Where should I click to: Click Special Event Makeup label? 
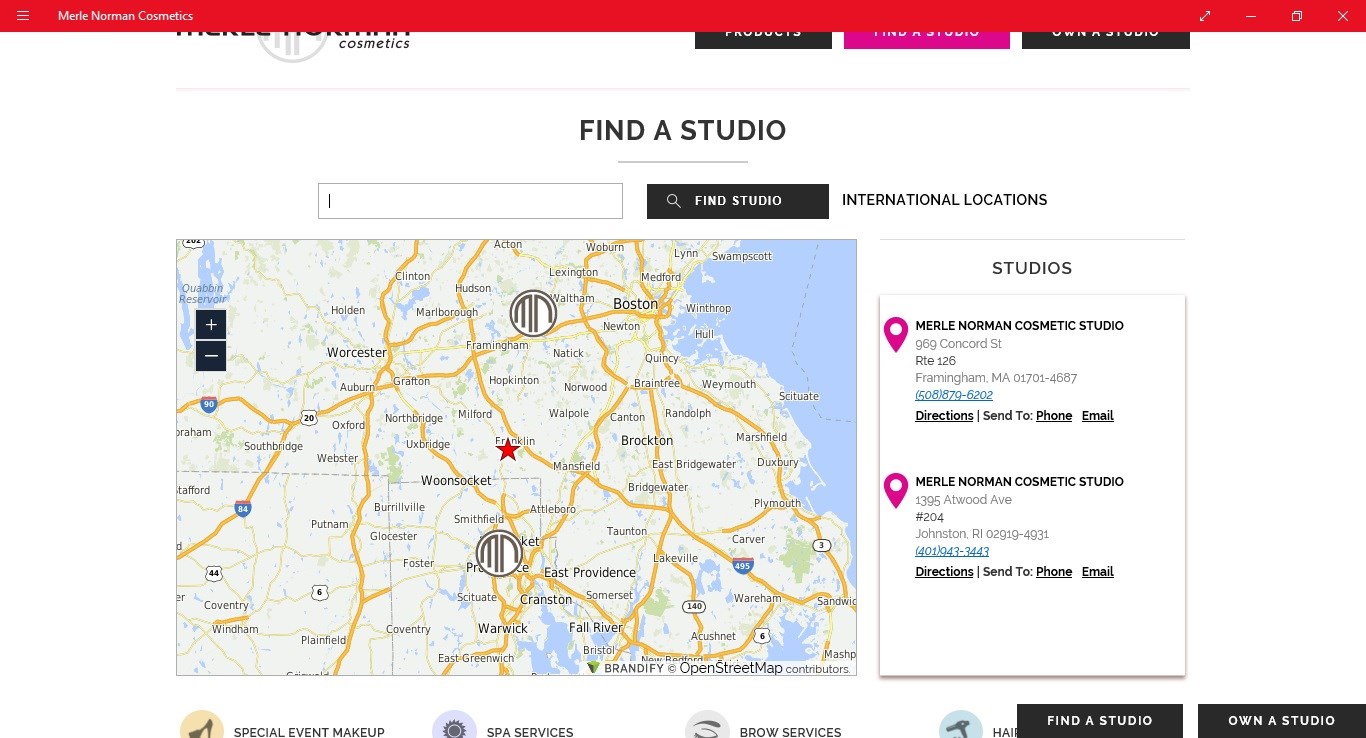point(309,732)
